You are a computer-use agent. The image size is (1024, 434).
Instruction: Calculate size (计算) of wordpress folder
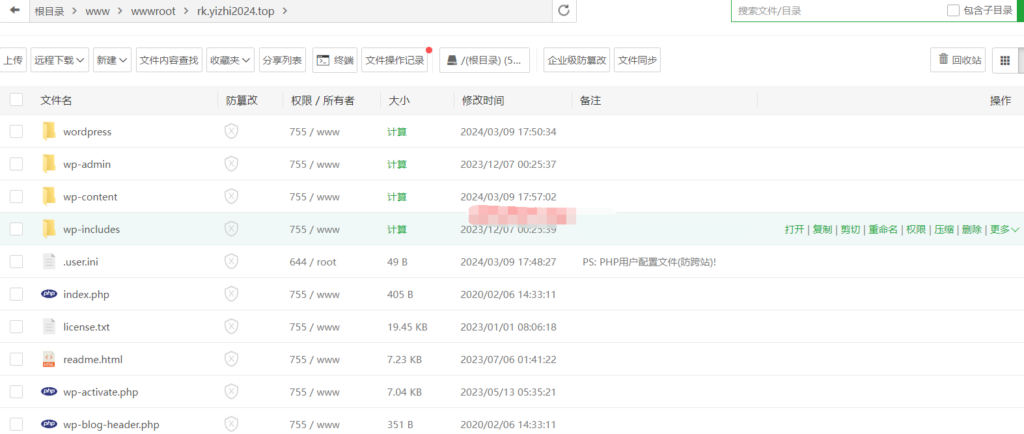click(x=397, y=132)
